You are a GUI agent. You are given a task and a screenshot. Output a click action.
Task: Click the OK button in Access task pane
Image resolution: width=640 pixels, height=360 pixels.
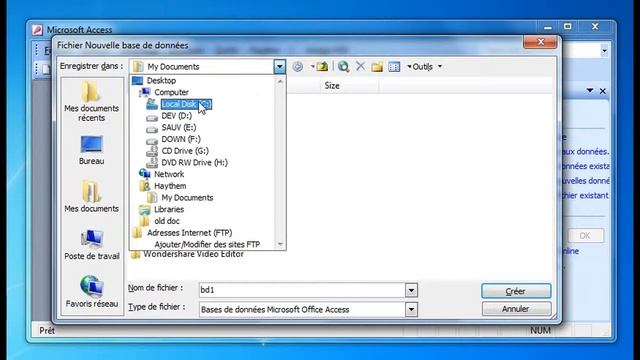click(x=584, y=236)
